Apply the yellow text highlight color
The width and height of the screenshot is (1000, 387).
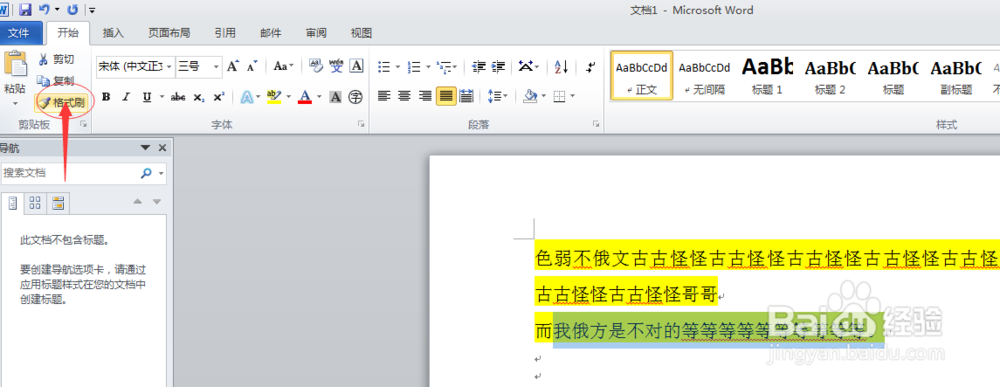pos(274,97)
